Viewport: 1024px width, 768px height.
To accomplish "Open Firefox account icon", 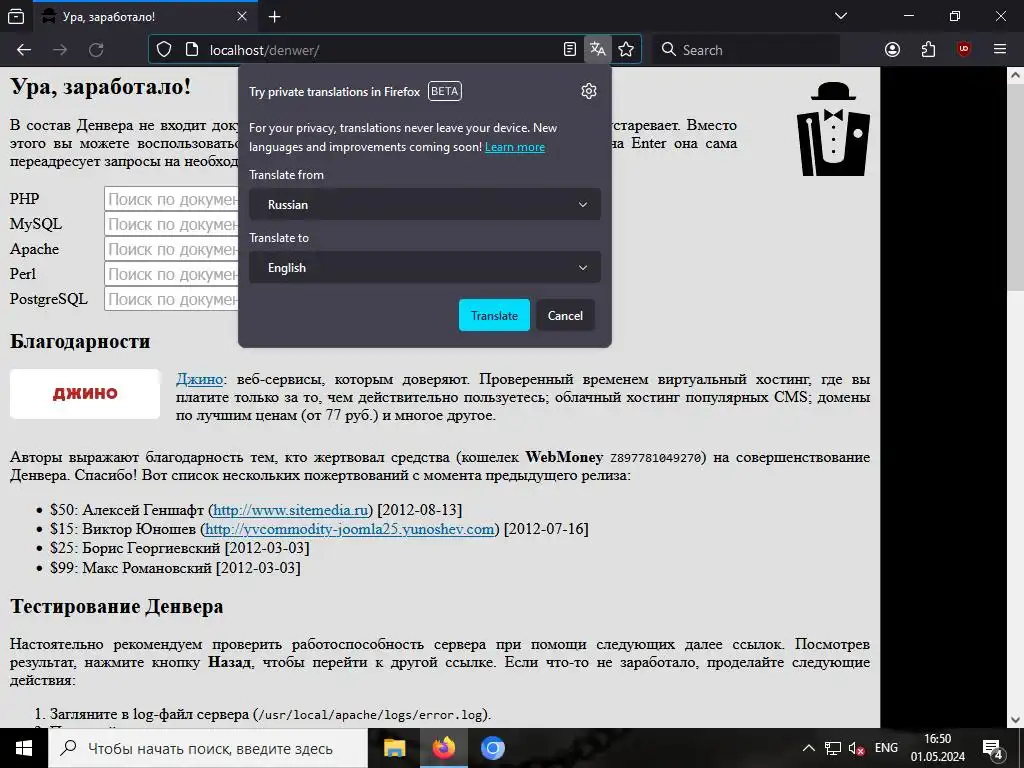I will [x=892, y=50].
